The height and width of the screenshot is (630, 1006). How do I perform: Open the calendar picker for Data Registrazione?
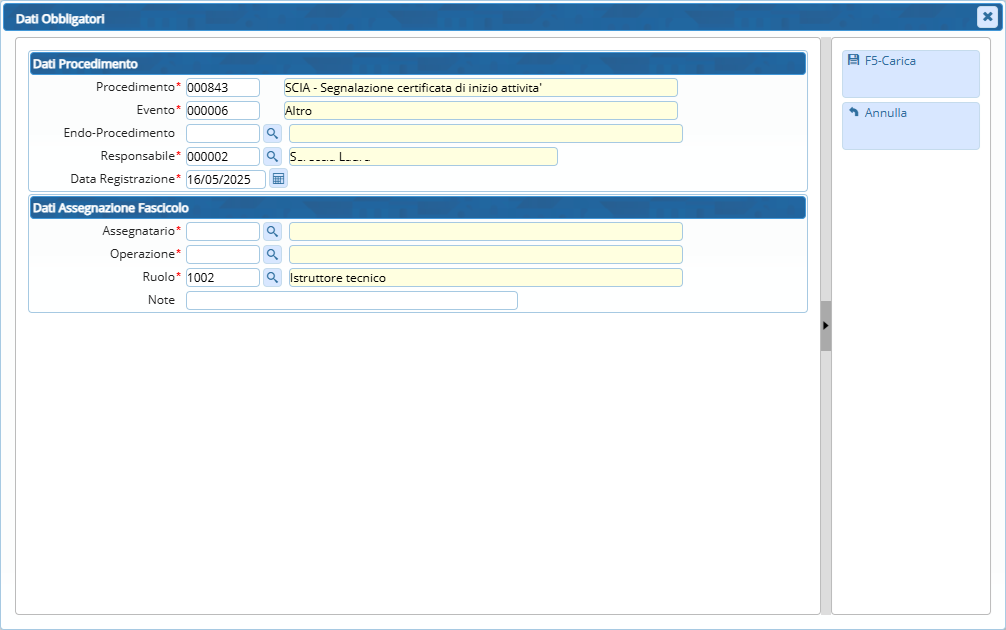[x=279, y=179]
